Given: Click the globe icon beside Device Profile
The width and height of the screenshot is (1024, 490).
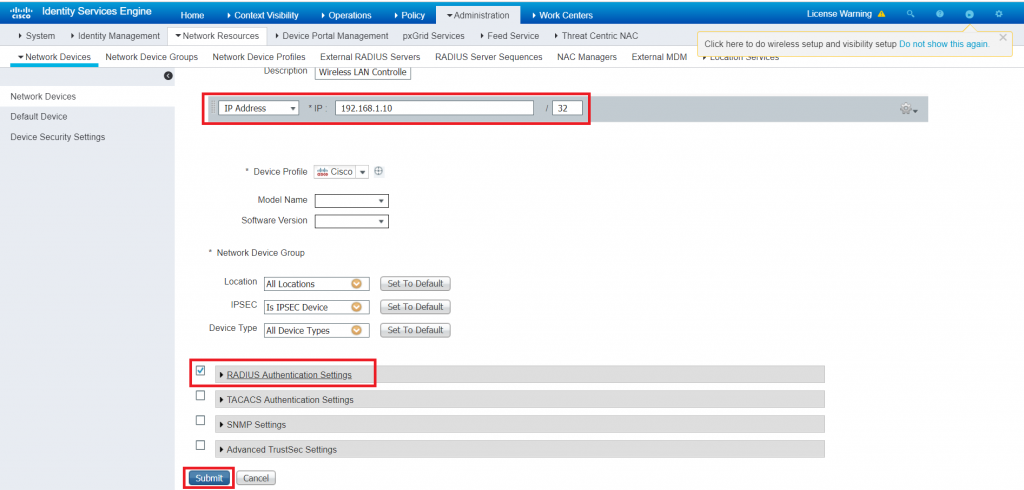Looking at the screenshot, I should coord(379,171).
